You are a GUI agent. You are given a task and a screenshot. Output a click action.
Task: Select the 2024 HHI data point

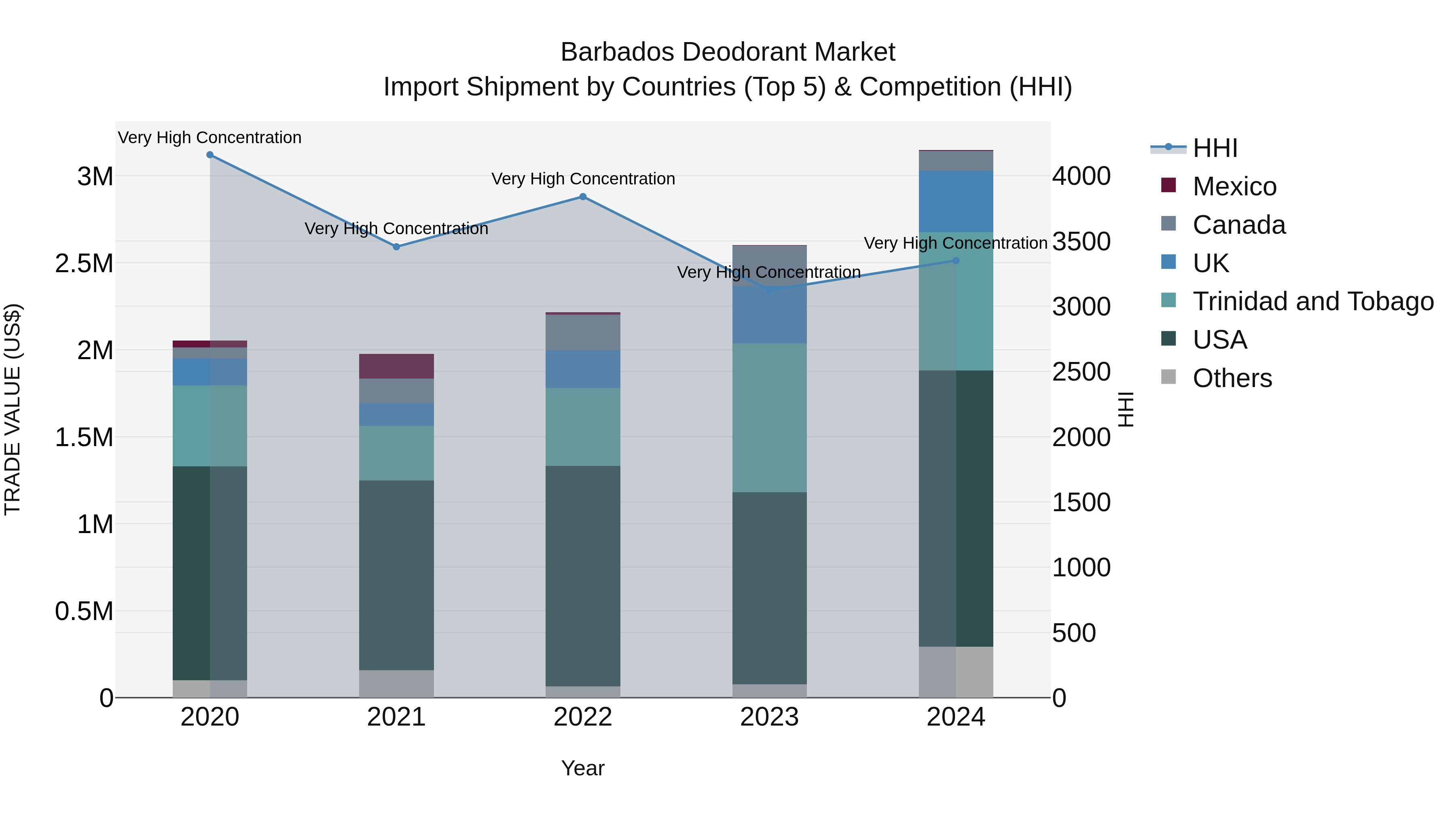956,260
